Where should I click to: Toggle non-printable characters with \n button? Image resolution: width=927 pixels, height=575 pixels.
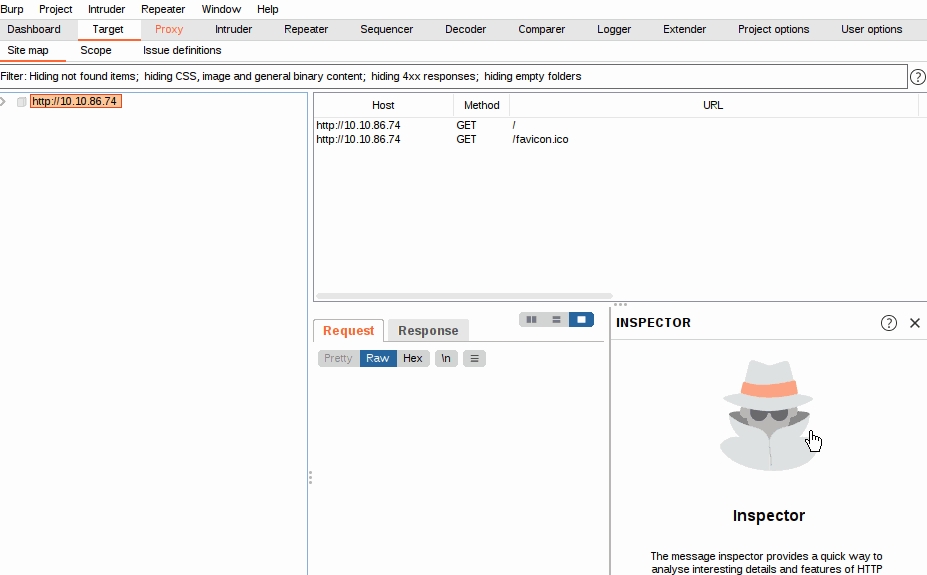point(446,358)
